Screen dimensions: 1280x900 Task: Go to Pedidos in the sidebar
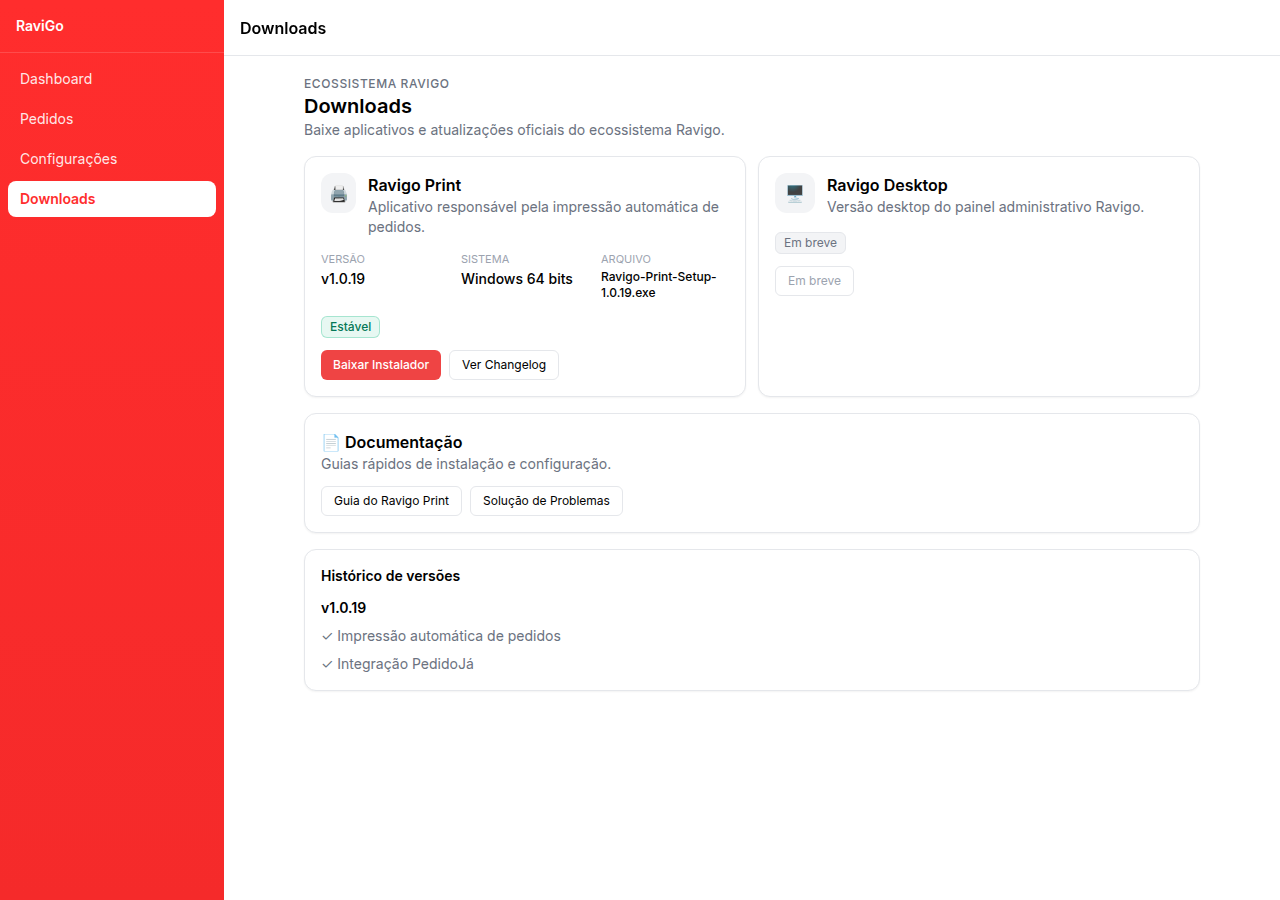coord(112,119)
